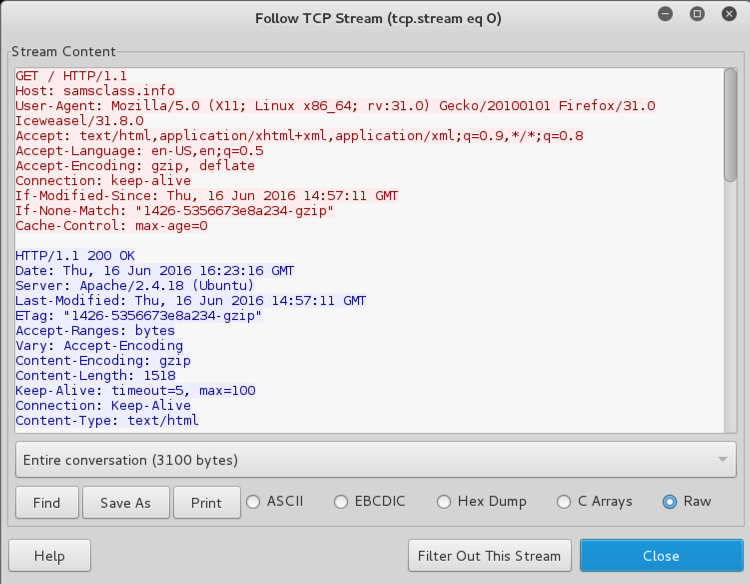Click the 'Accept: text/html' header line
Image resolution: width=750 pixels, height=584 pixels.
pos(299,135)
